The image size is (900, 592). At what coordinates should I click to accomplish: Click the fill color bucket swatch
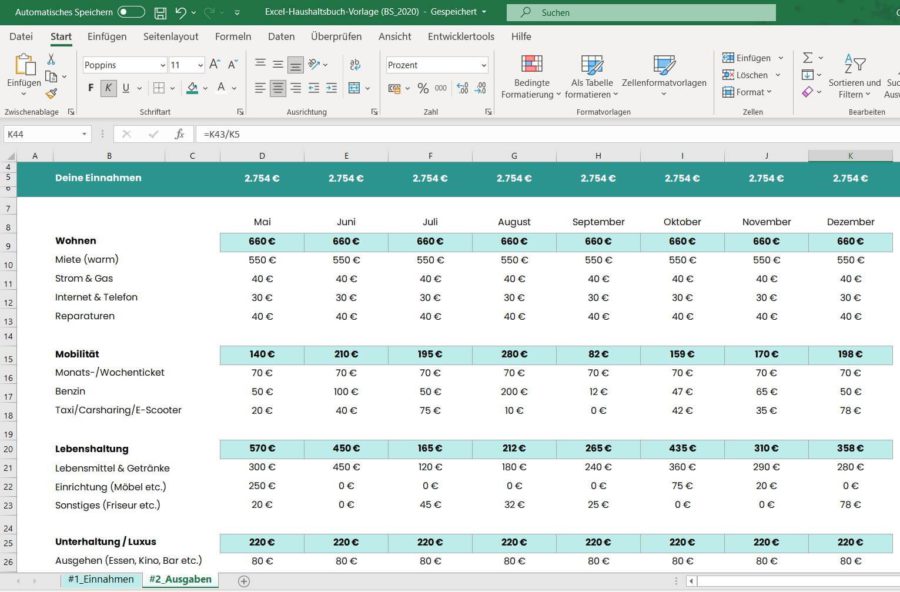coord(192,88)
